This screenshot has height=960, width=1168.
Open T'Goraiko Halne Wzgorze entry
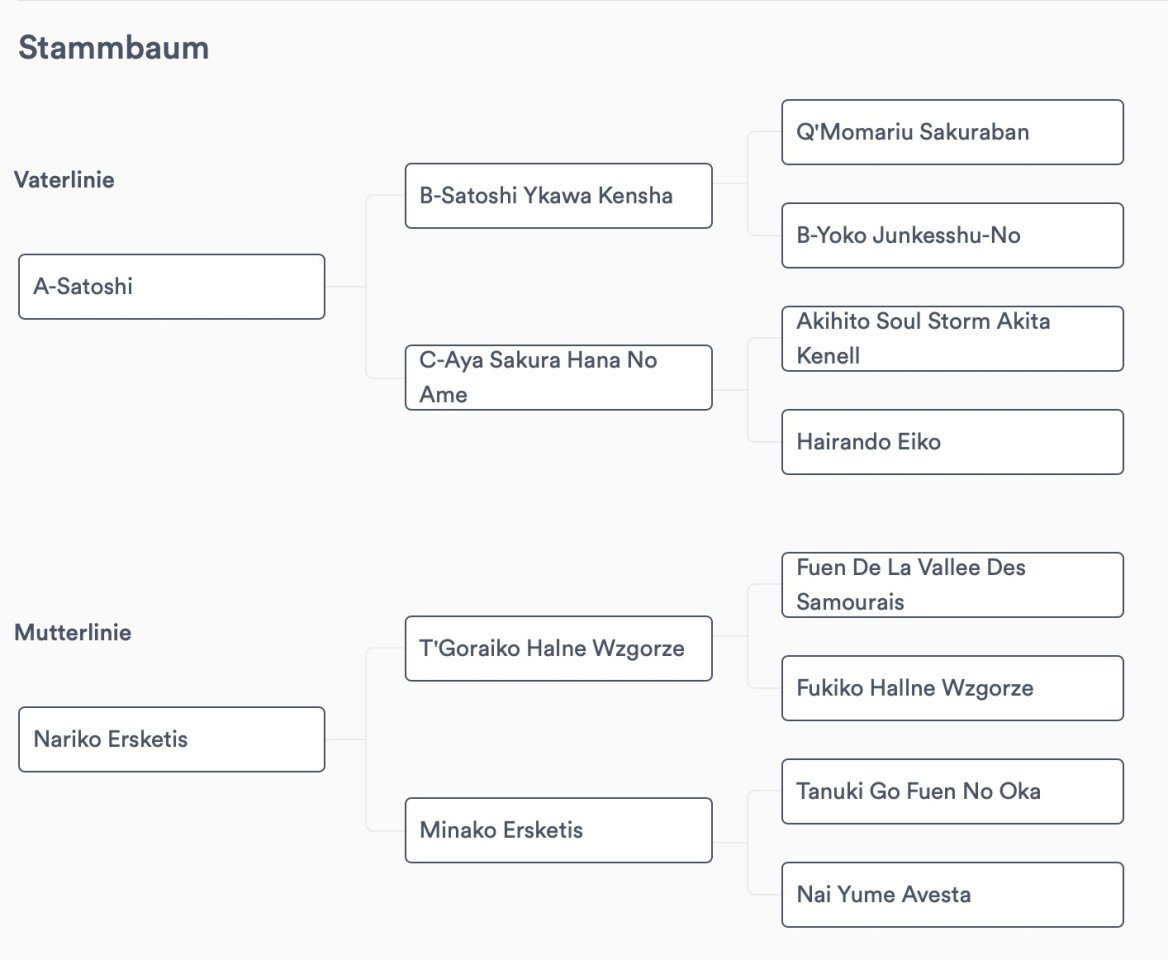(558, 649)
